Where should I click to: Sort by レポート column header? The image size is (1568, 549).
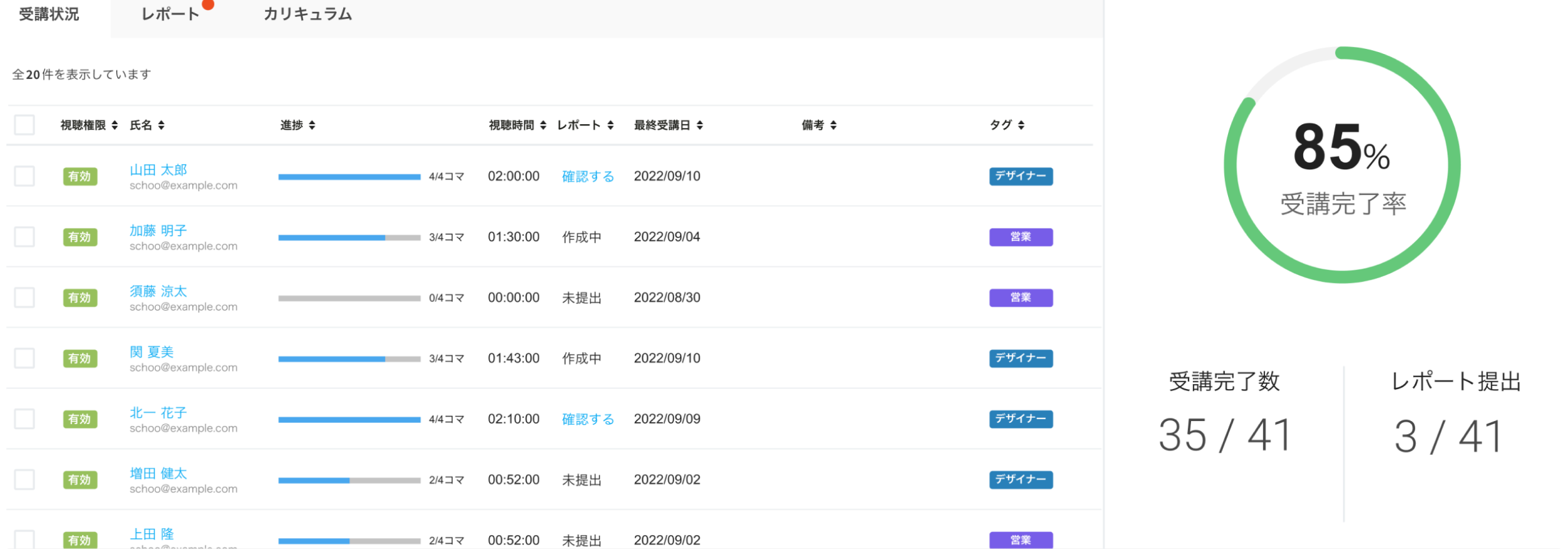tap(610, 125)
